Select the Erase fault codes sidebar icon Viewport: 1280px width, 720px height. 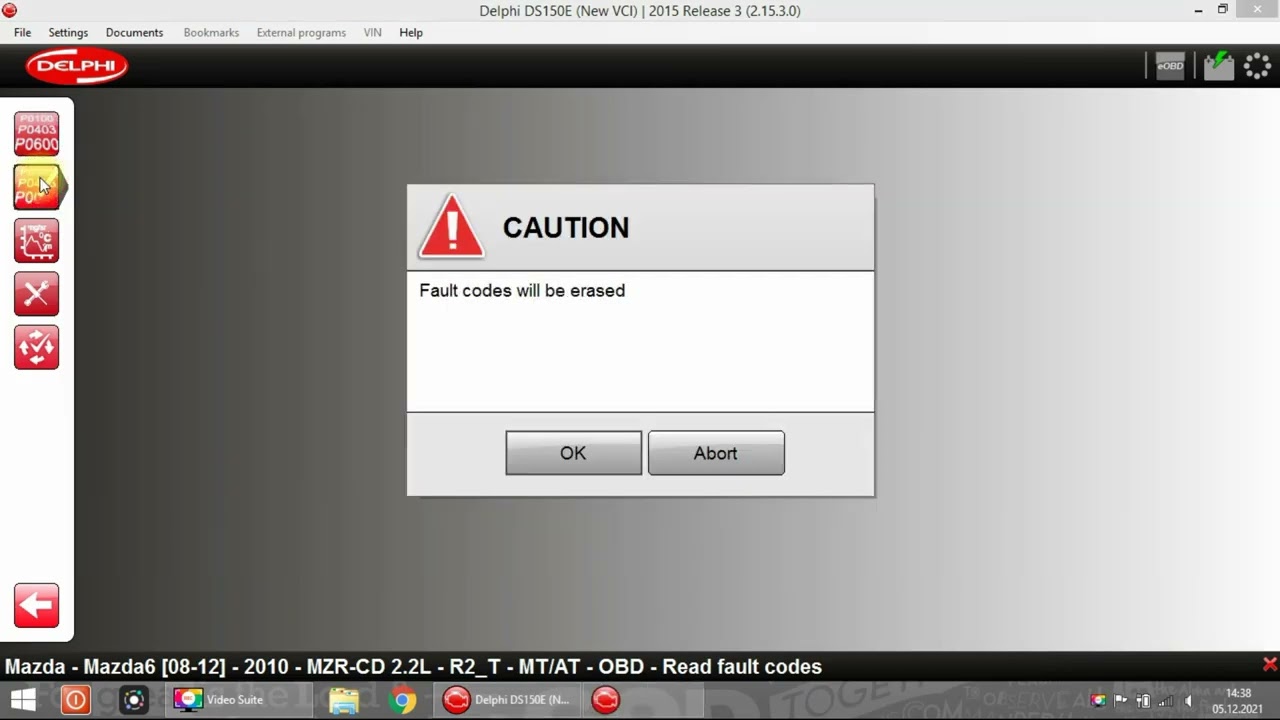click(x=37, y=187)
